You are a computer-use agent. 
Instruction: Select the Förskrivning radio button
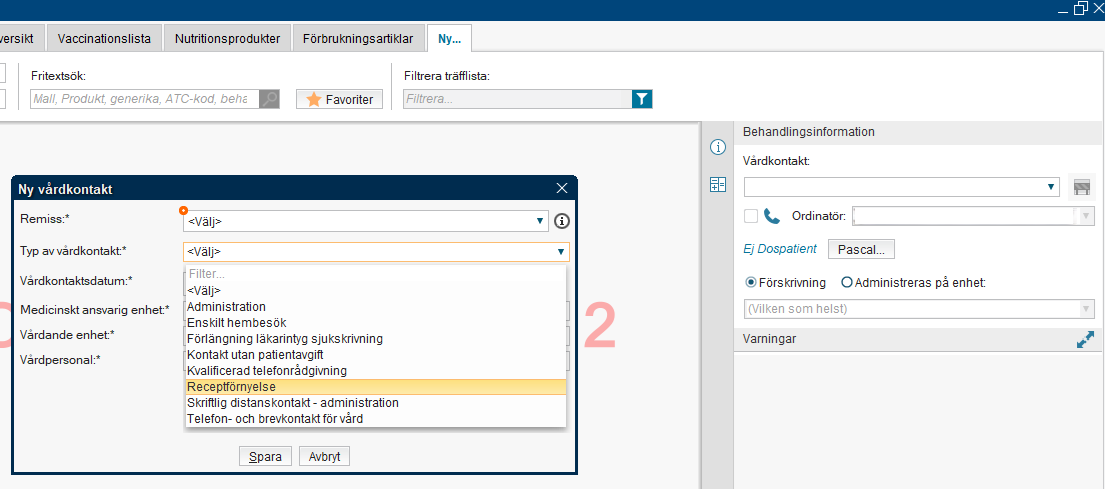click(x=751, y=283)
